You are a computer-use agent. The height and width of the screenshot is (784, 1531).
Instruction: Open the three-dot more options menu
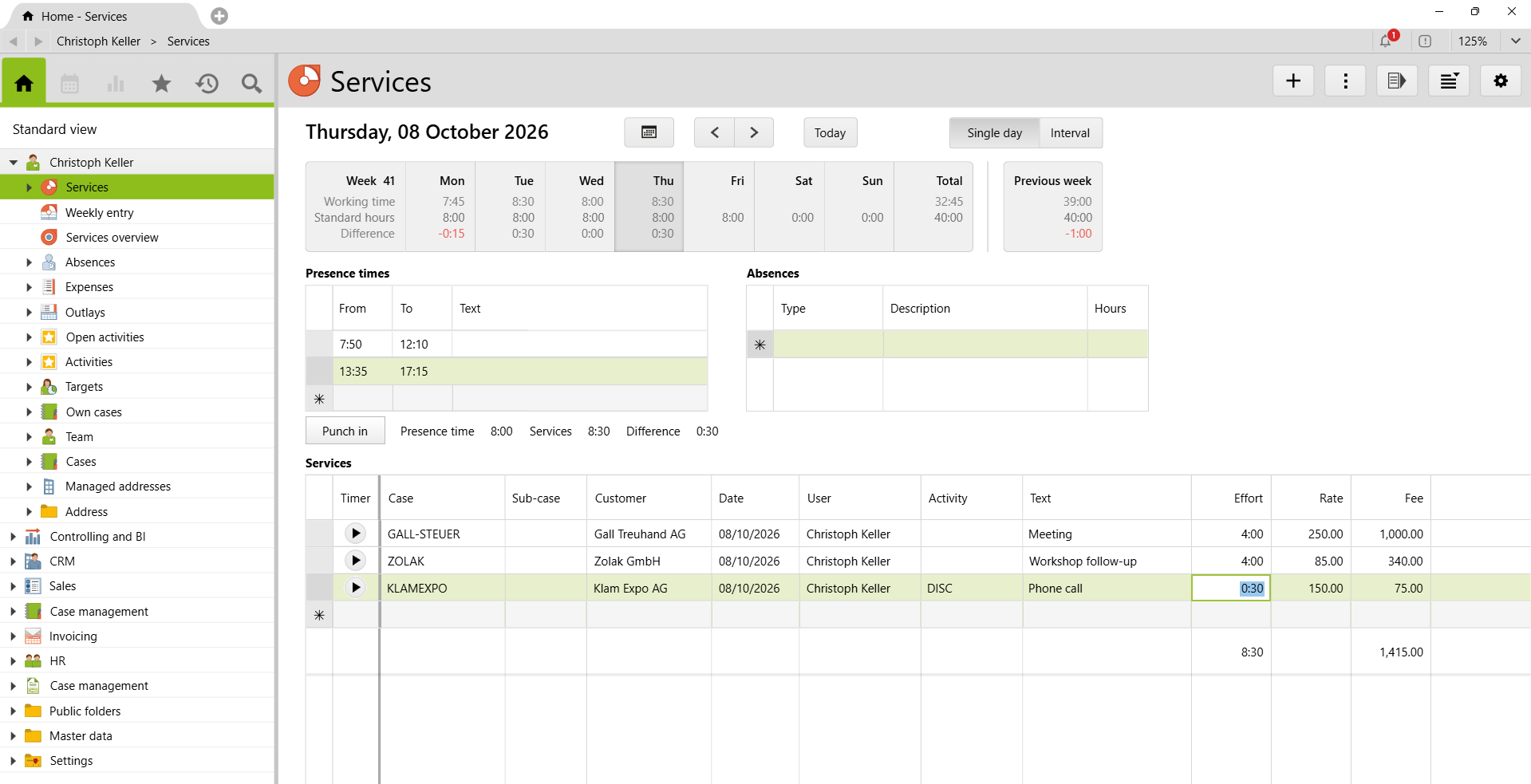(x=1345, y=81)
